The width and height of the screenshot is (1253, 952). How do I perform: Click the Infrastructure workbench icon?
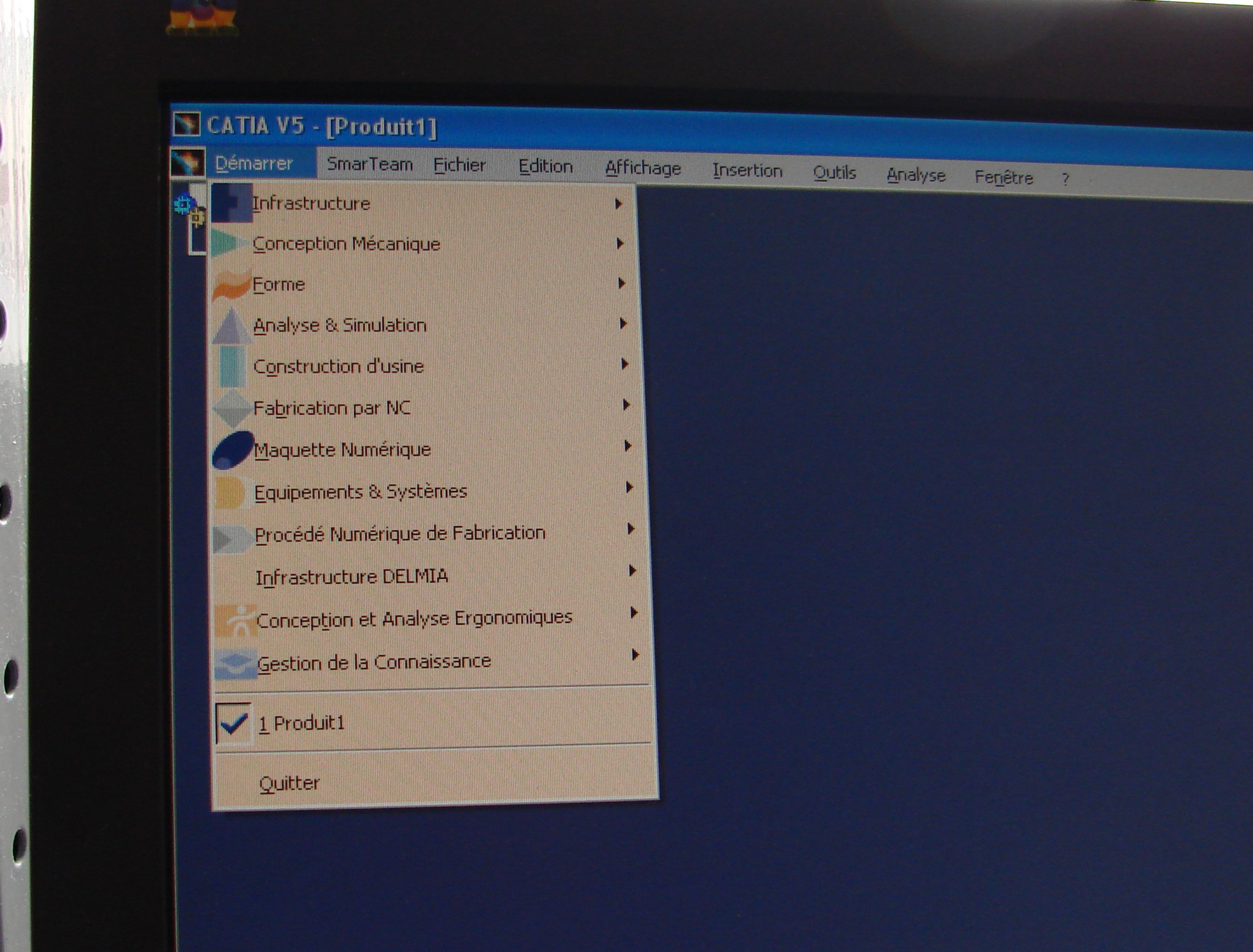pyautogui.click(x=231, y=203)
